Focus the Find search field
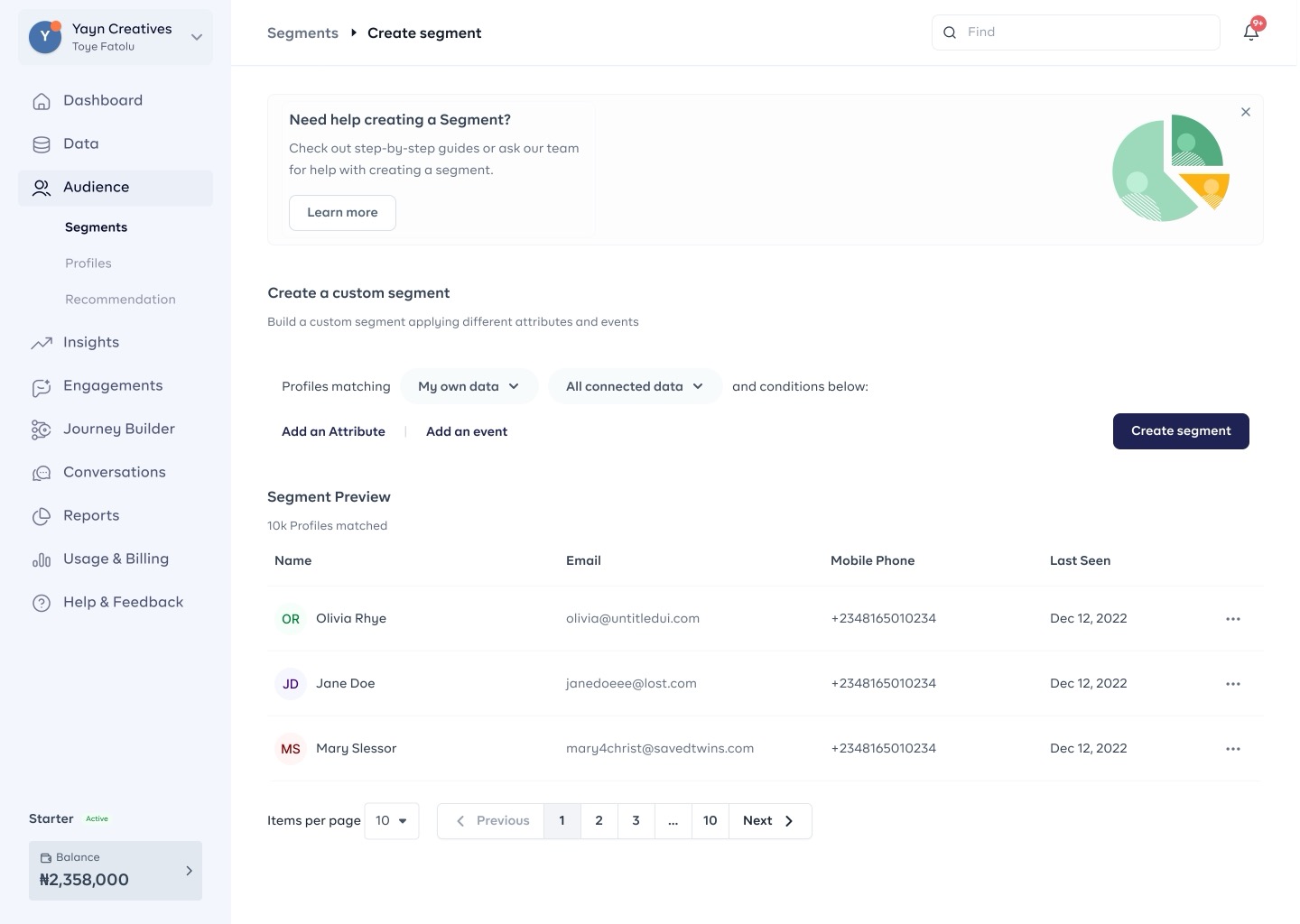Viewport: 1300px width, 924px height. [1076, 32]
